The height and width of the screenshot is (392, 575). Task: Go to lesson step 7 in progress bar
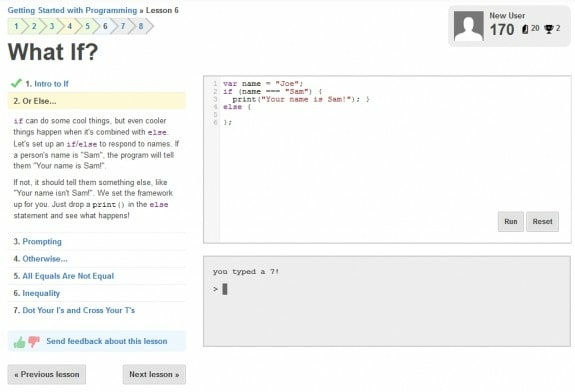click(x=123, y=26)
